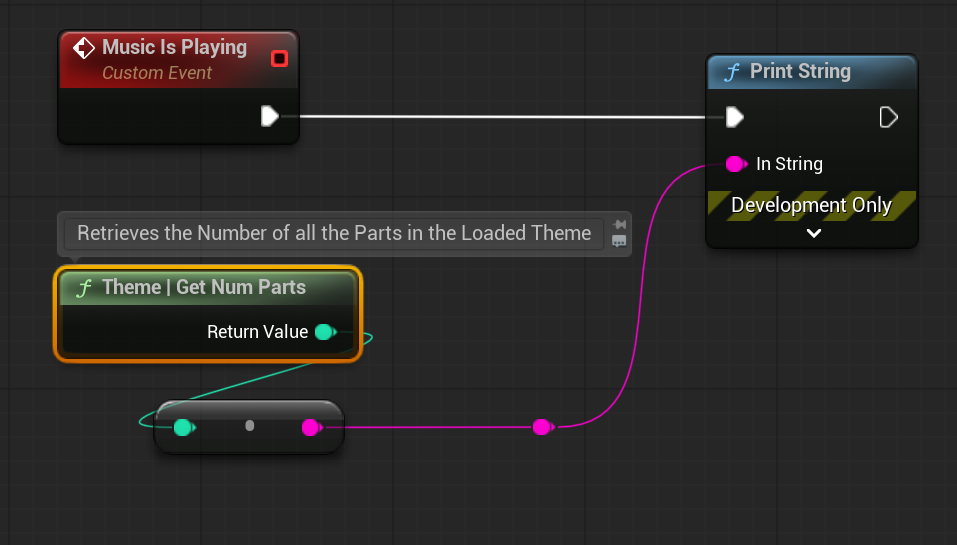Click the Music Is Playing exec output pin
Screen dimensions: 957x545
point(269,116)
